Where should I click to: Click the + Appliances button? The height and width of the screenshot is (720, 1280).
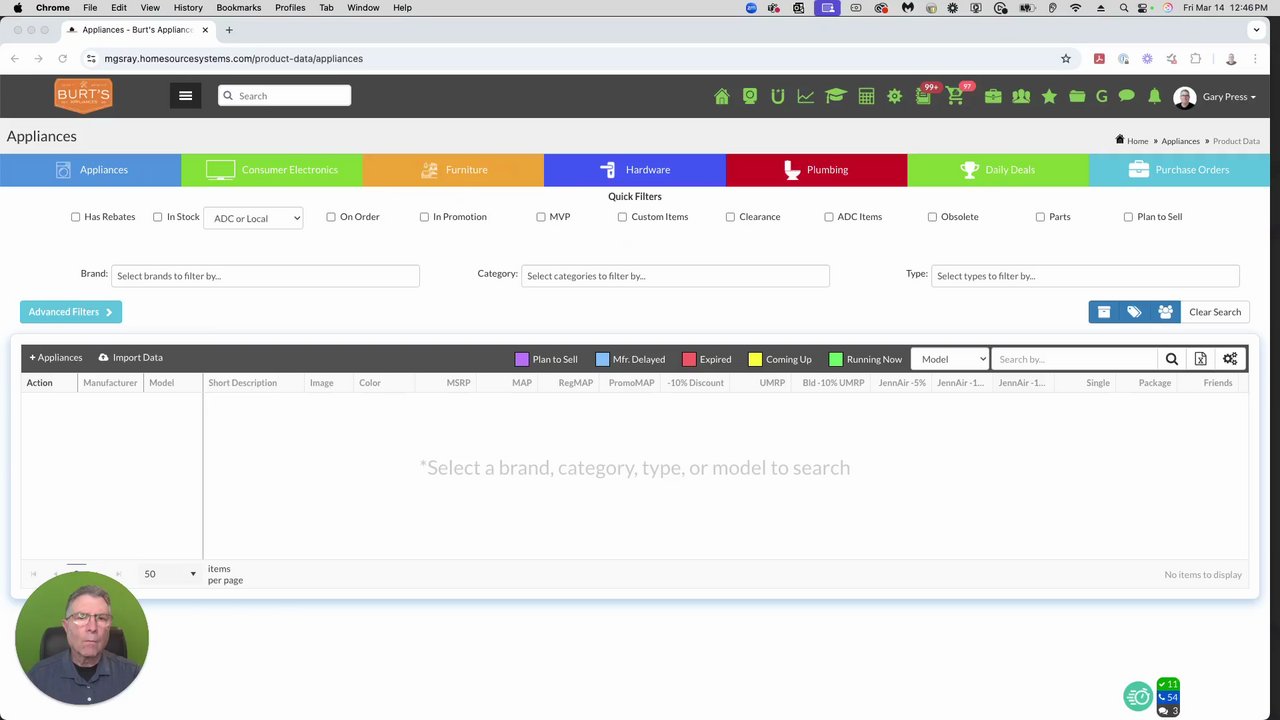tap(56, 357)
